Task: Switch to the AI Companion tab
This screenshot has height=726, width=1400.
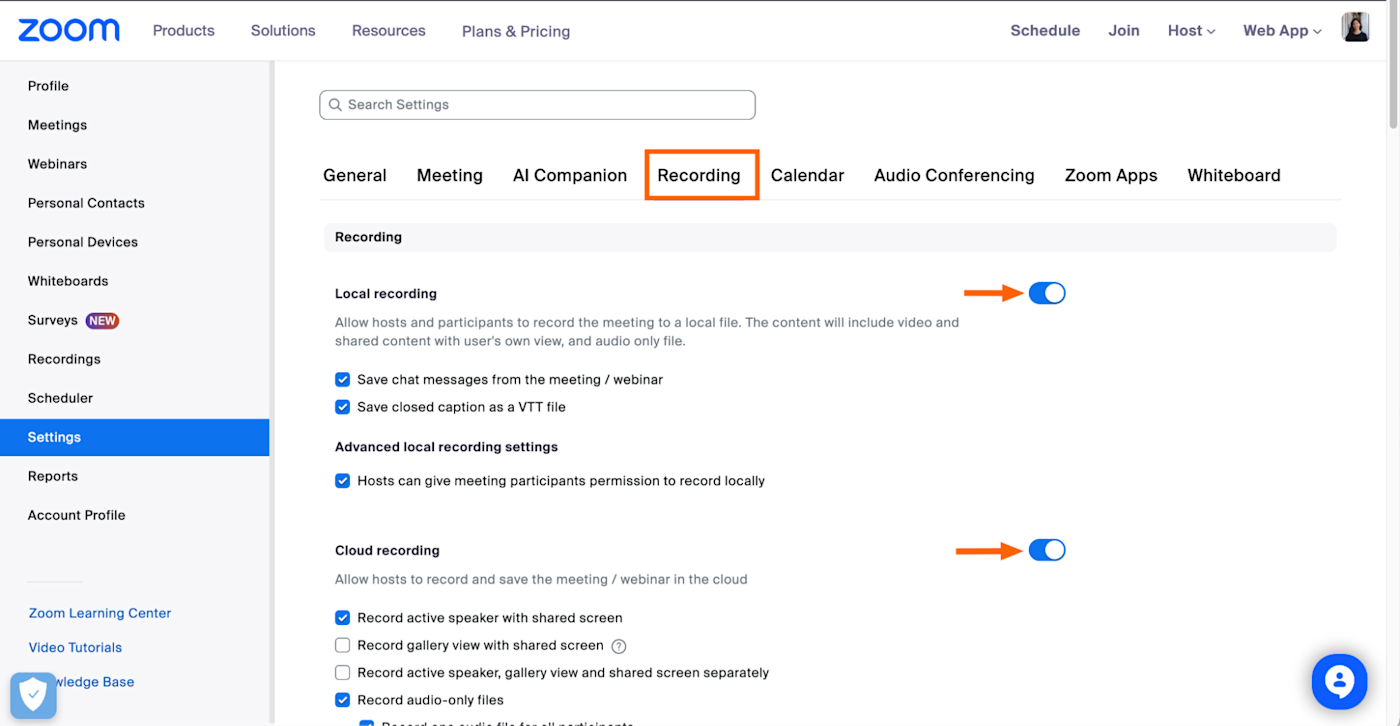Action: point(570,175)
